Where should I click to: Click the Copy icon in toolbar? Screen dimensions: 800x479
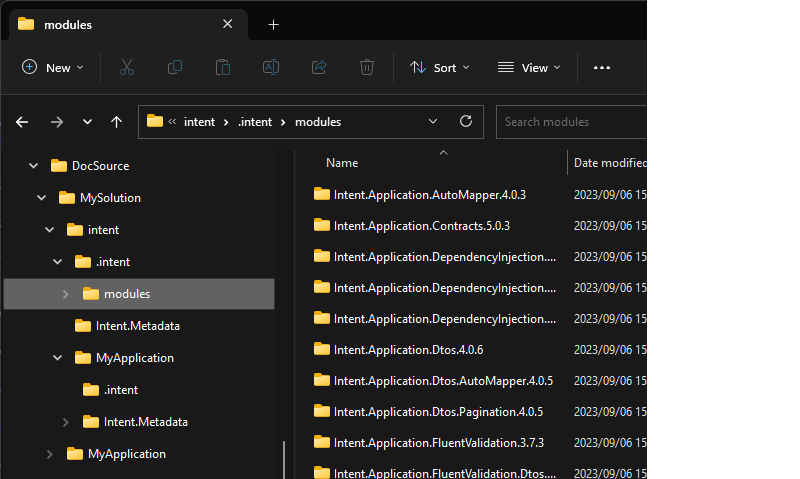point(175,67)
